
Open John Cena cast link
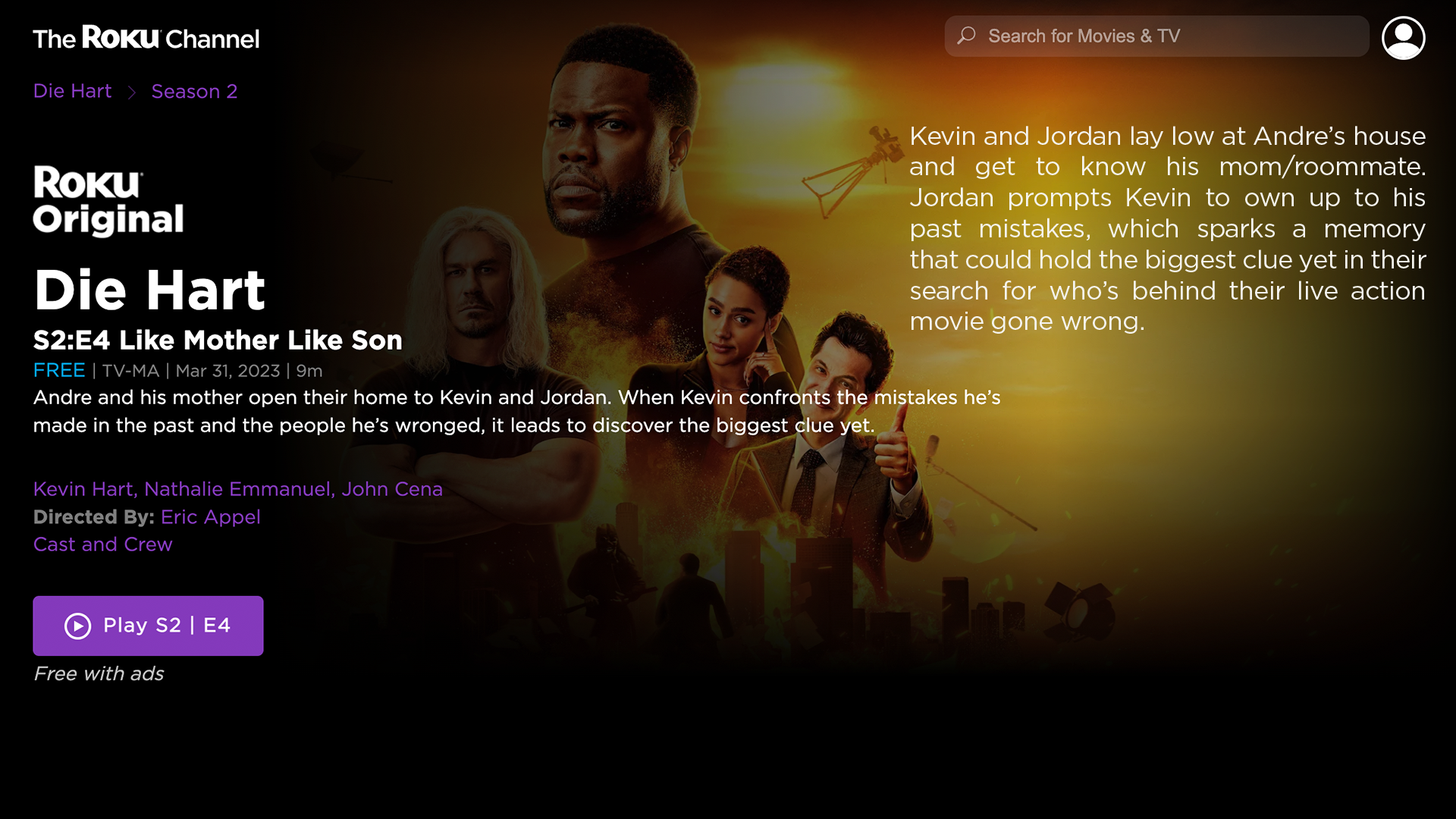(x=392, y=489)
